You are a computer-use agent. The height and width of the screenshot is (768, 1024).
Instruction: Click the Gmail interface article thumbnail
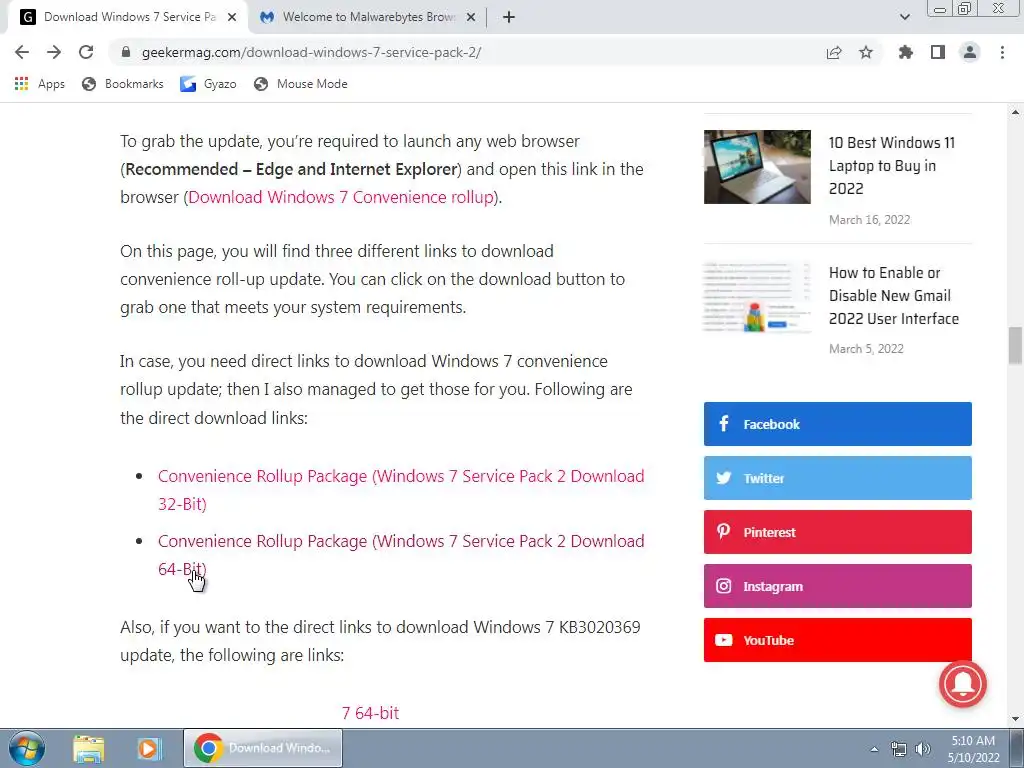click(757, 296)
